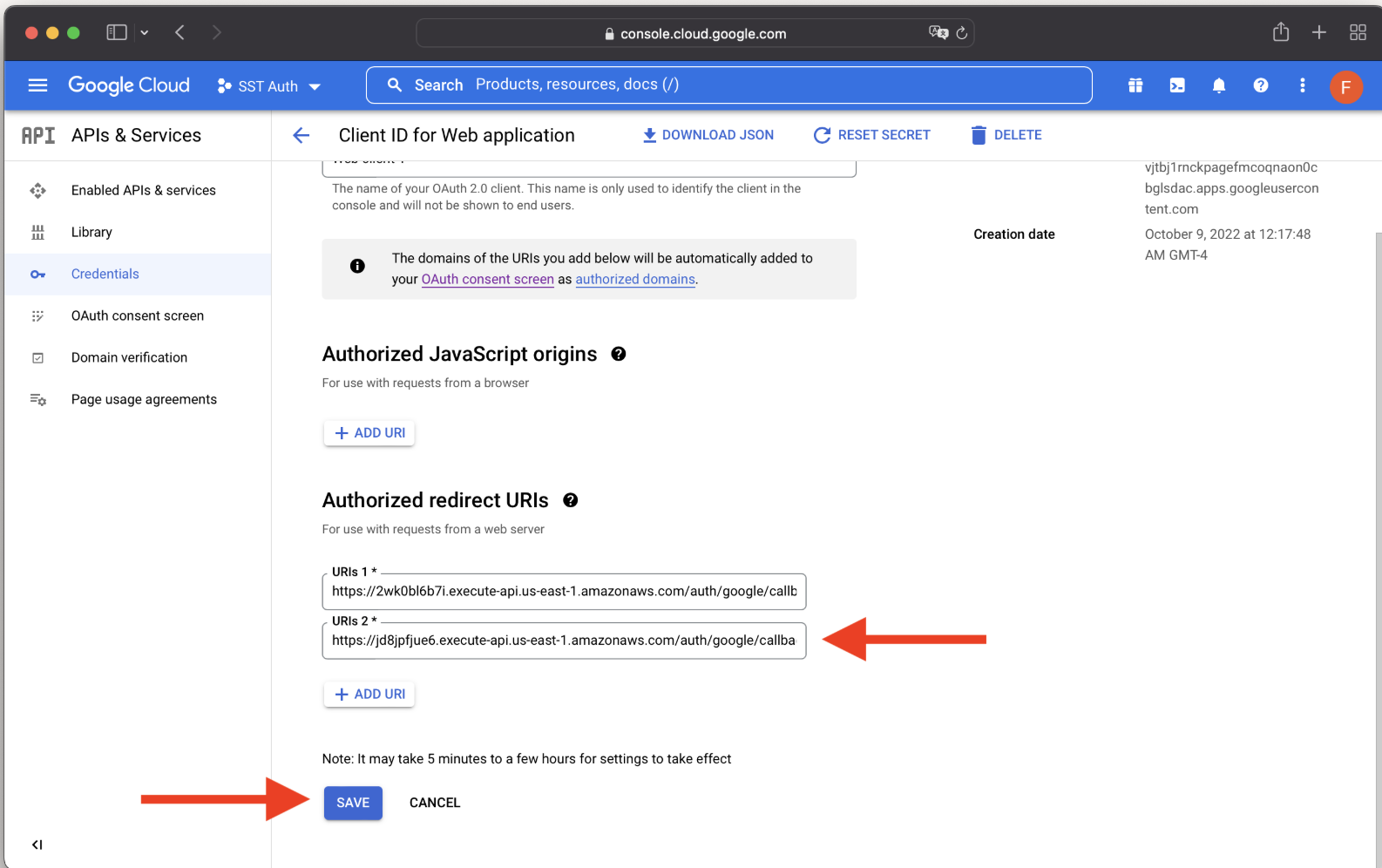Click the October 9, 2022 creation timestamp
This screenshot has height=868, width=1382.
[1228, 245]
